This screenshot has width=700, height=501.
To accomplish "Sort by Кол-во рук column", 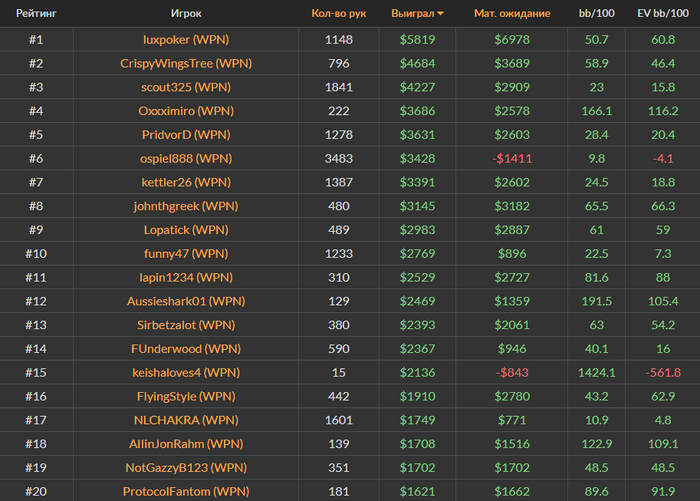I will (338, 14).
